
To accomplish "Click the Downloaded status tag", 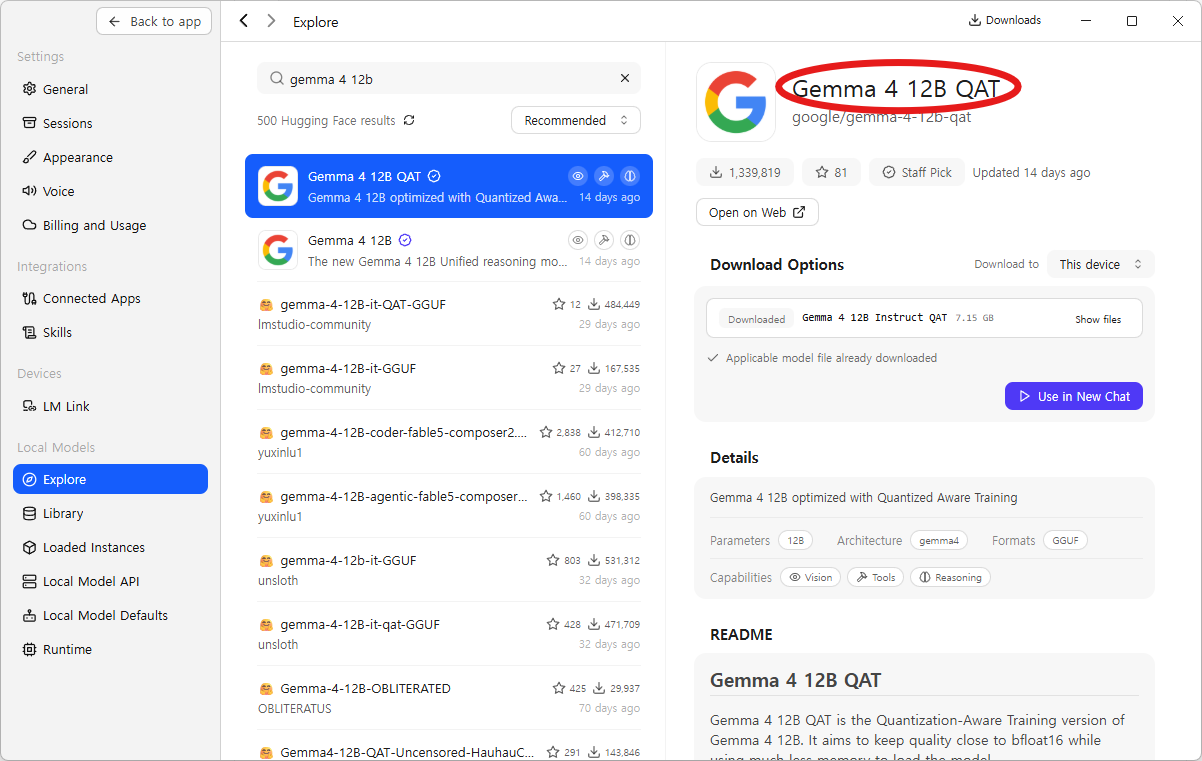I will 756,319.
